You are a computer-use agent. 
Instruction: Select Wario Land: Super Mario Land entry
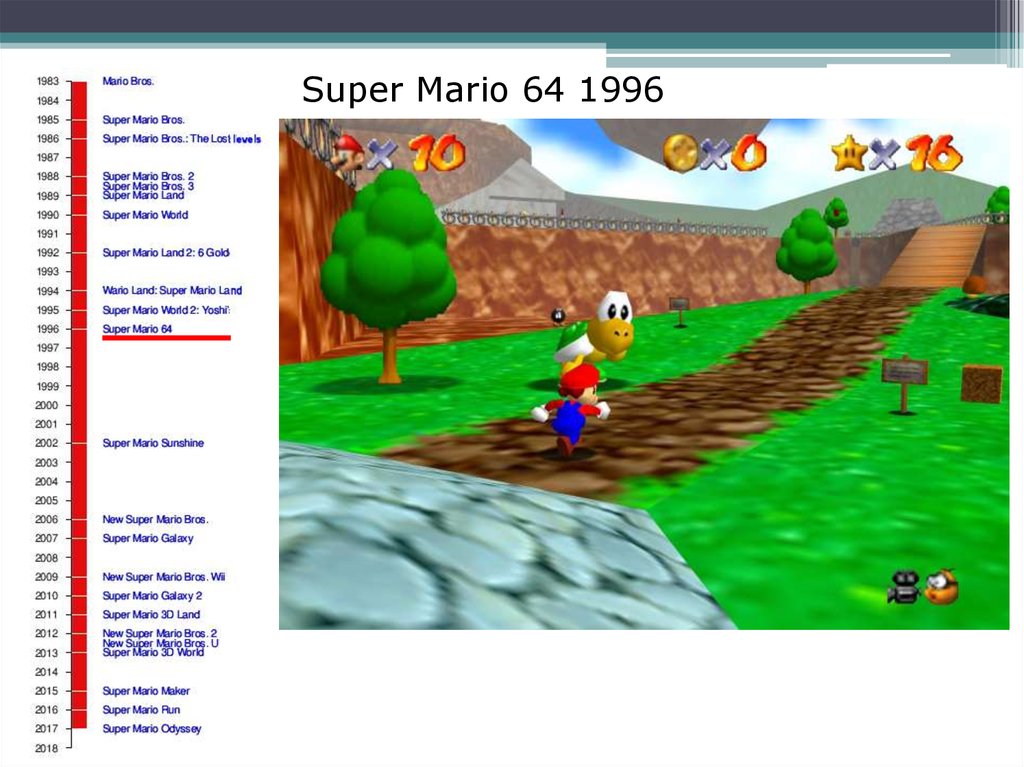[x=172, y=291]
